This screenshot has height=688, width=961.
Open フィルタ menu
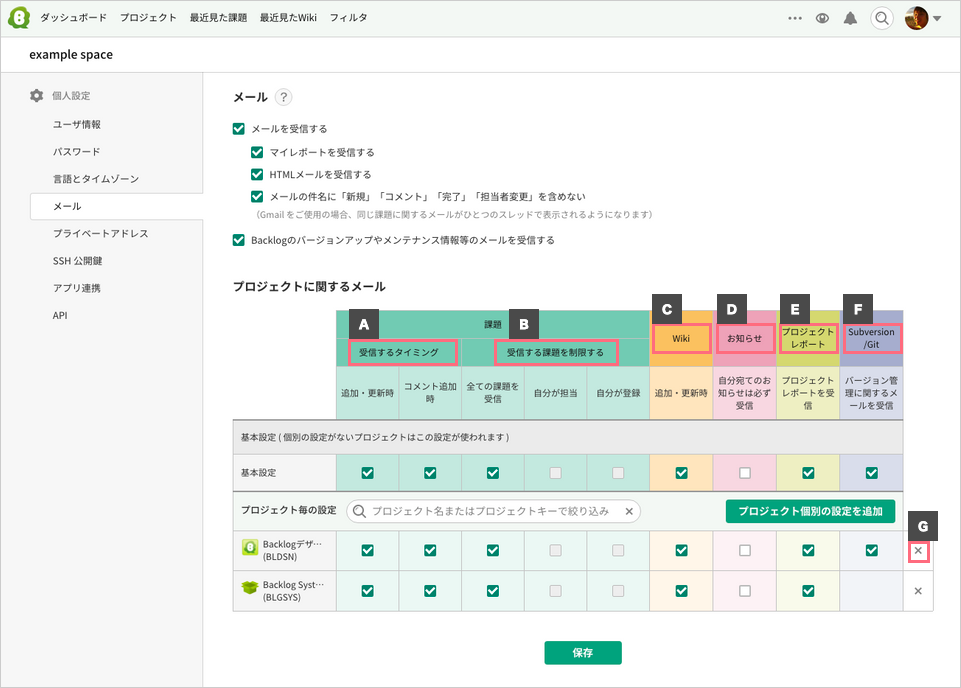click(348, 18)
